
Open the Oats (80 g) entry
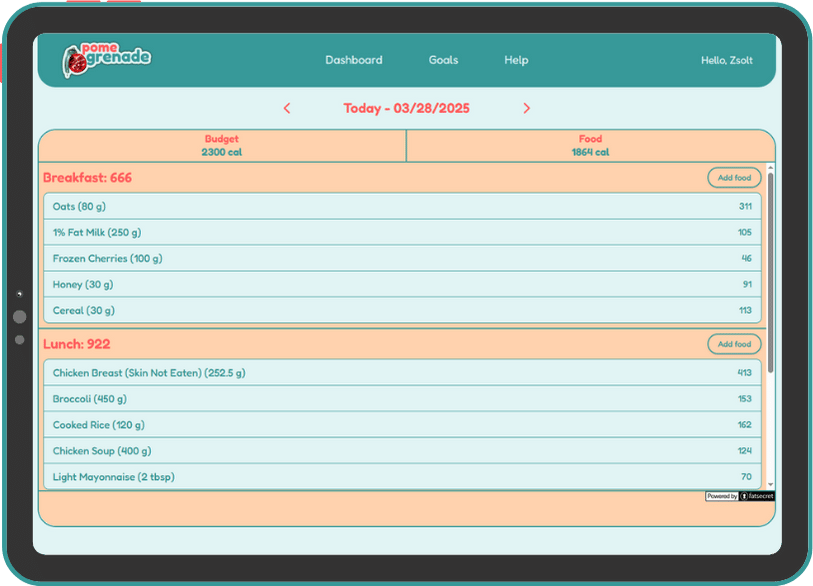(x=402, y=206)
